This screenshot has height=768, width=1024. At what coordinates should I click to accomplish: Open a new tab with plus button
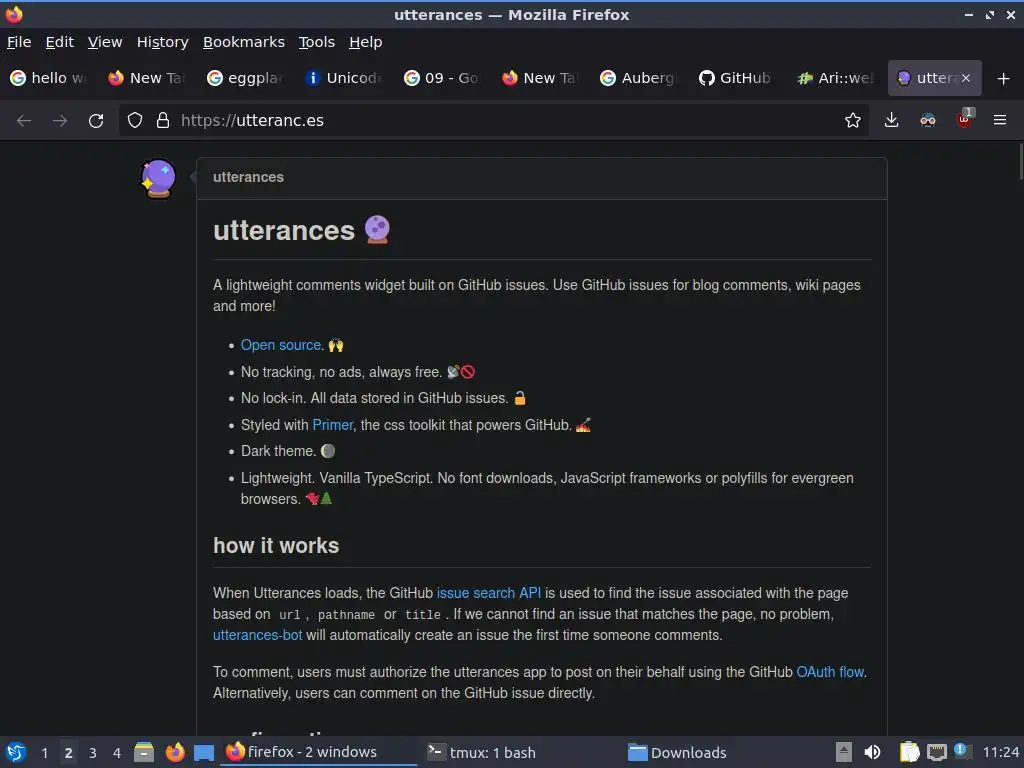1004,78
